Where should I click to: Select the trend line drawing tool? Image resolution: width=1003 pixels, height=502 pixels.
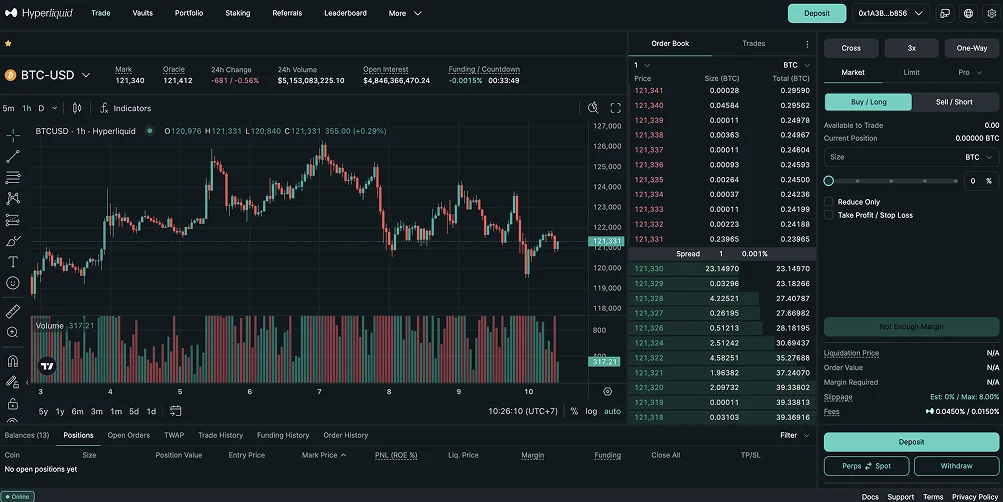(x=13, y=156)
